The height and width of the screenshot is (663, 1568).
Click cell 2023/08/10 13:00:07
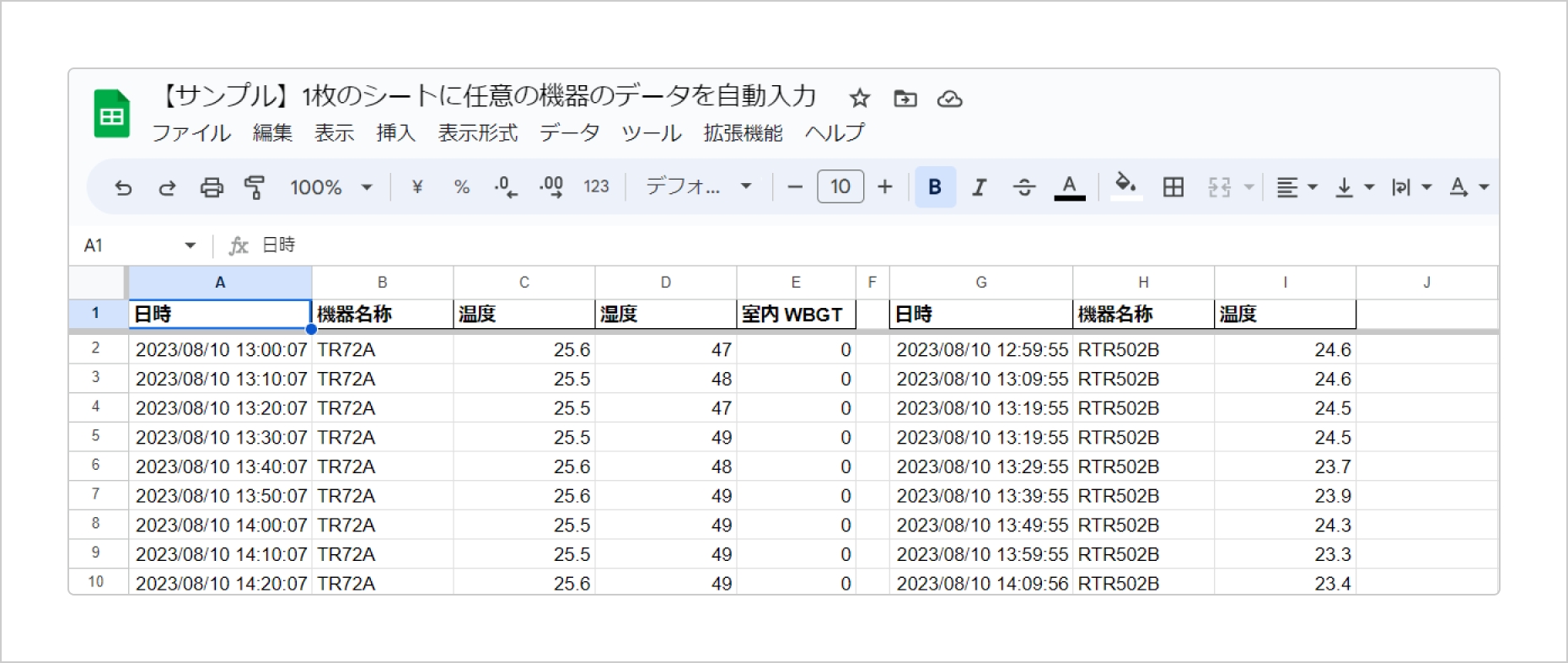point(220,349)
